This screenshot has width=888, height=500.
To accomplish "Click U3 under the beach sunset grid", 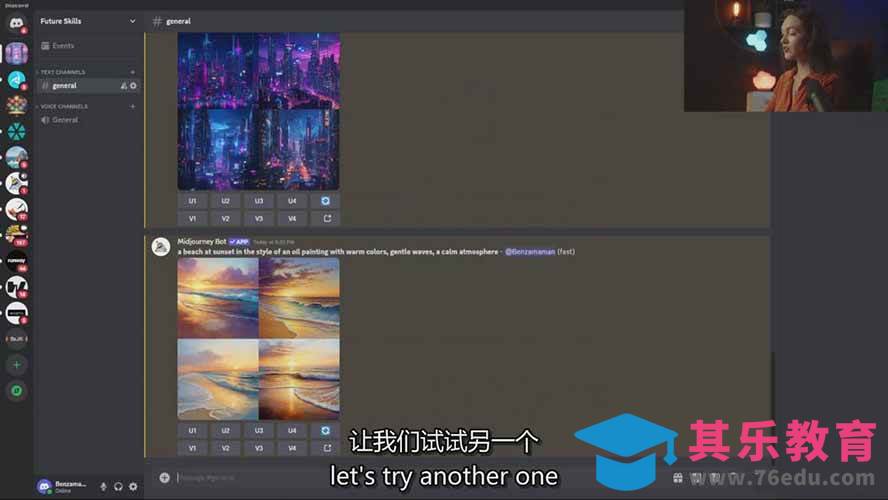I will 259,430.
